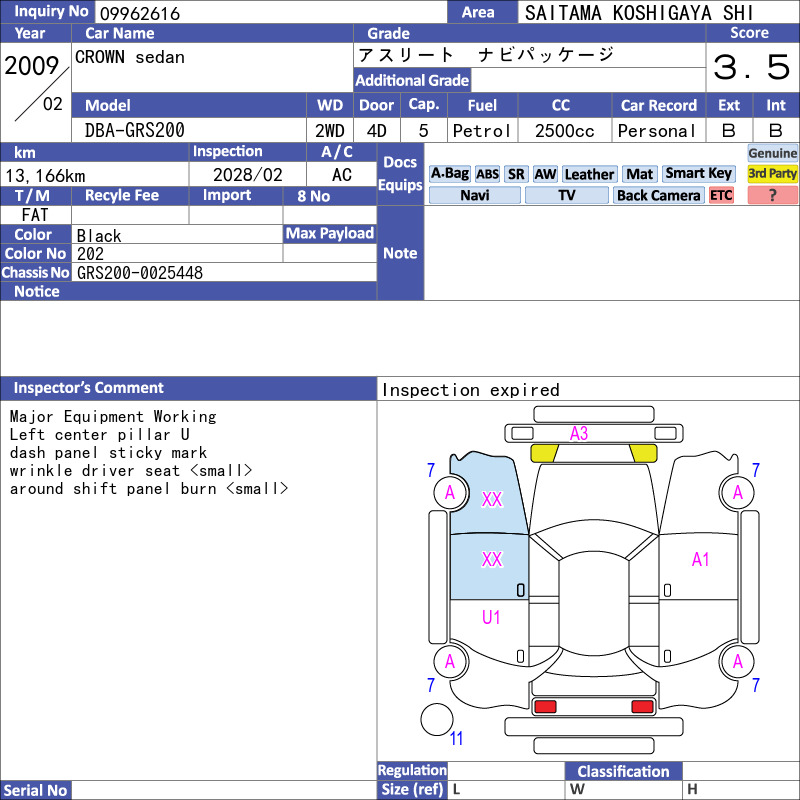This screenshot has width=800, height=800.
Task: Select the SR equipment badge
Action: (x=516, y=174)
